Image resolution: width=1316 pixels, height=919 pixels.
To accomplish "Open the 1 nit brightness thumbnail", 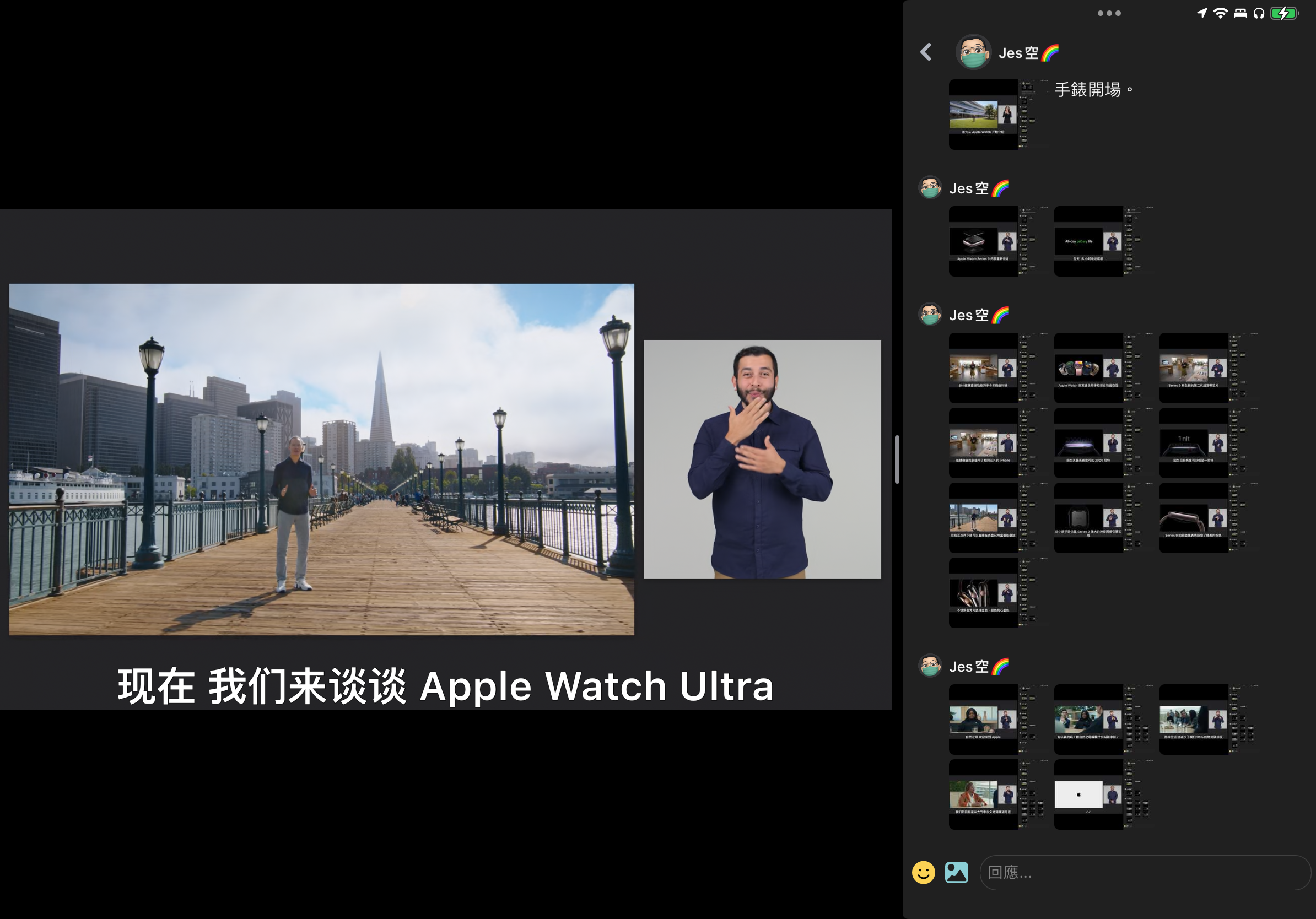I will click(x=1211, y=443).
